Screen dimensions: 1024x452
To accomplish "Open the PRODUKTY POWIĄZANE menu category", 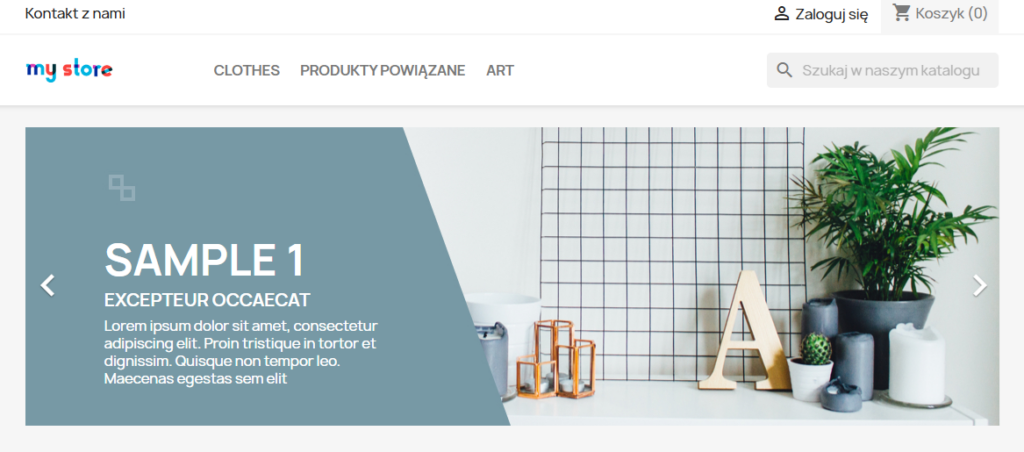I will click(383, 71).
